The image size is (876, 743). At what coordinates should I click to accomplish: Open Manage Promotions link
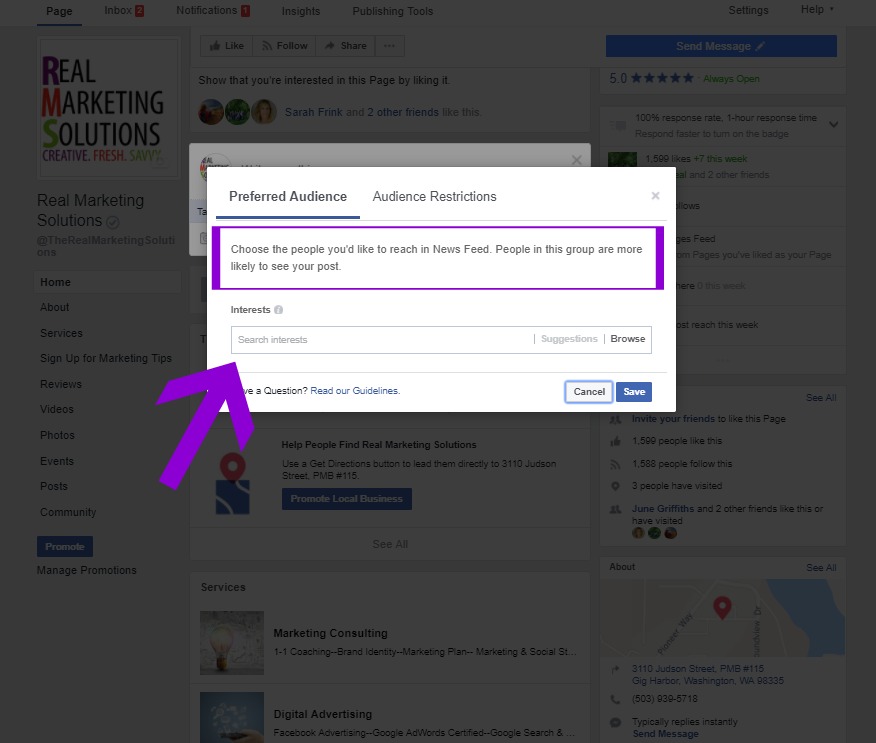(x=87, y=570)
